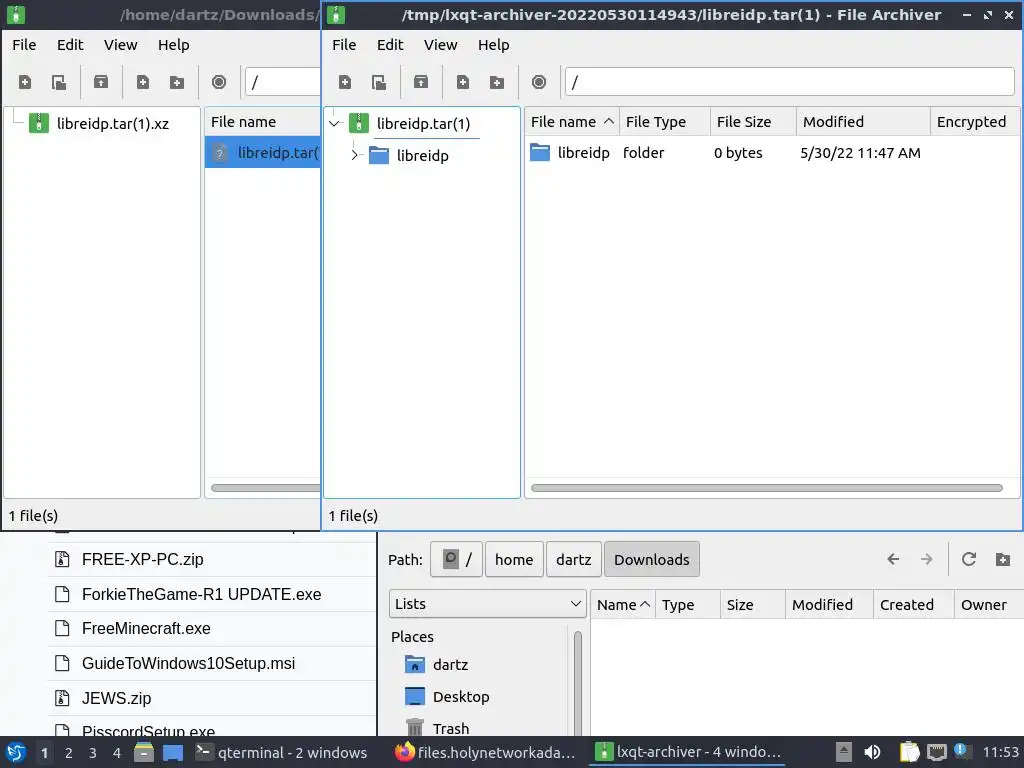The height and width of the screenshot is (768, 1024).
Task: Click the dartz path button
Action: (573, 560)
